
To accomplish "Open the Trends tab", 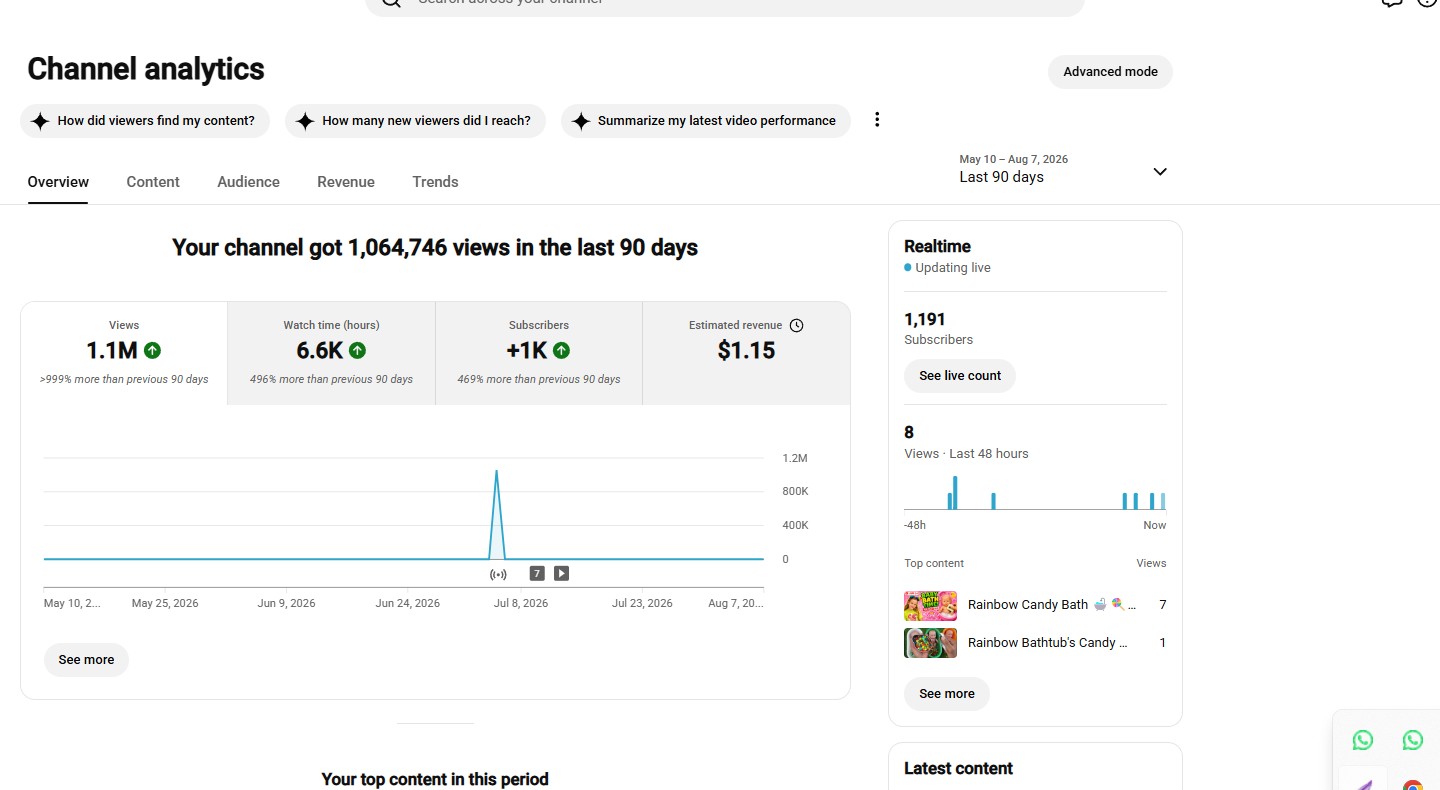I will [435, 182].
